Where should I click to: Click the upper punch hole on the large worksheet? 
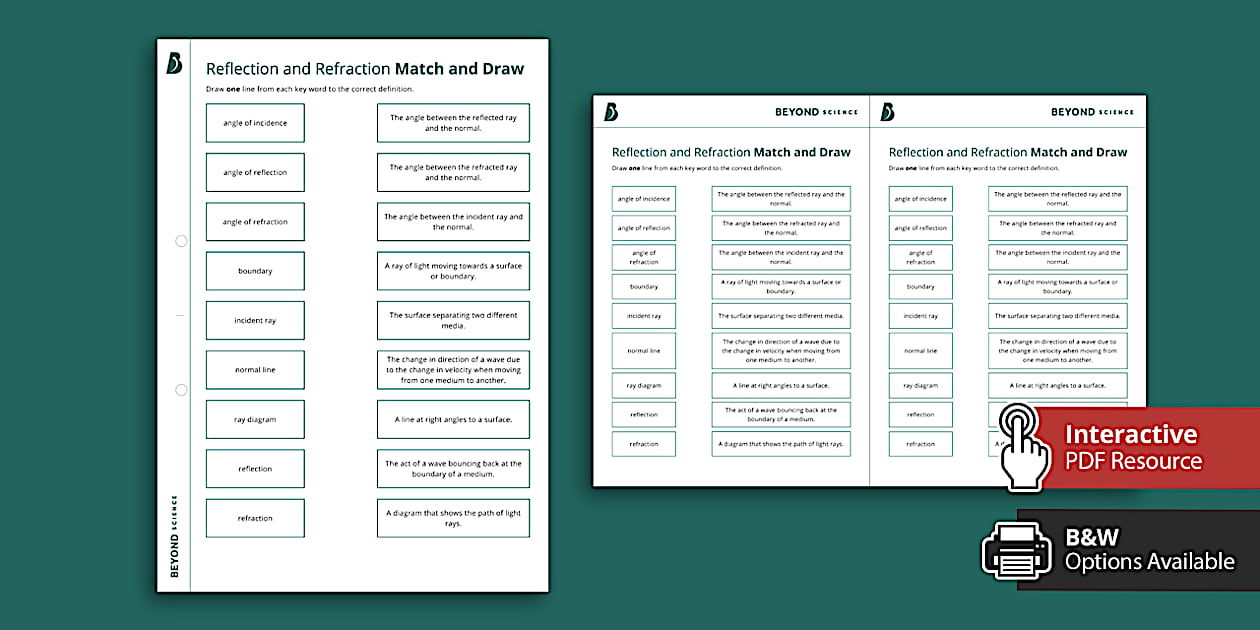click(181, 241)
